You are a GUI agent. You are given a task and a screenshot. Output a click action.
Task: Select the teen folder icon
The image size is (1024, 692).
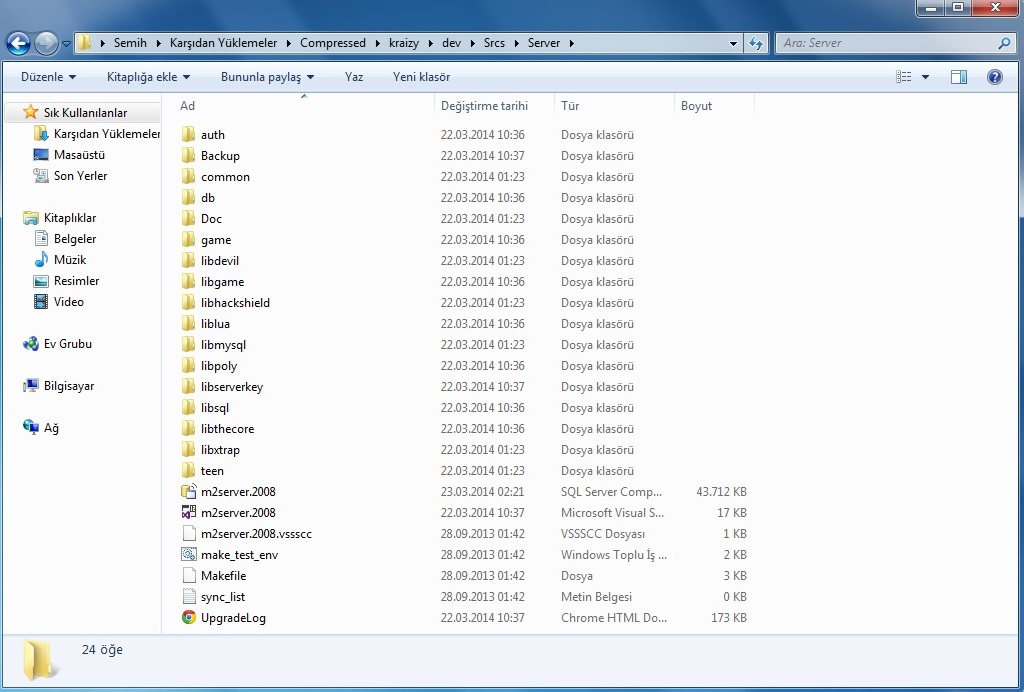(x=189, y=470)
